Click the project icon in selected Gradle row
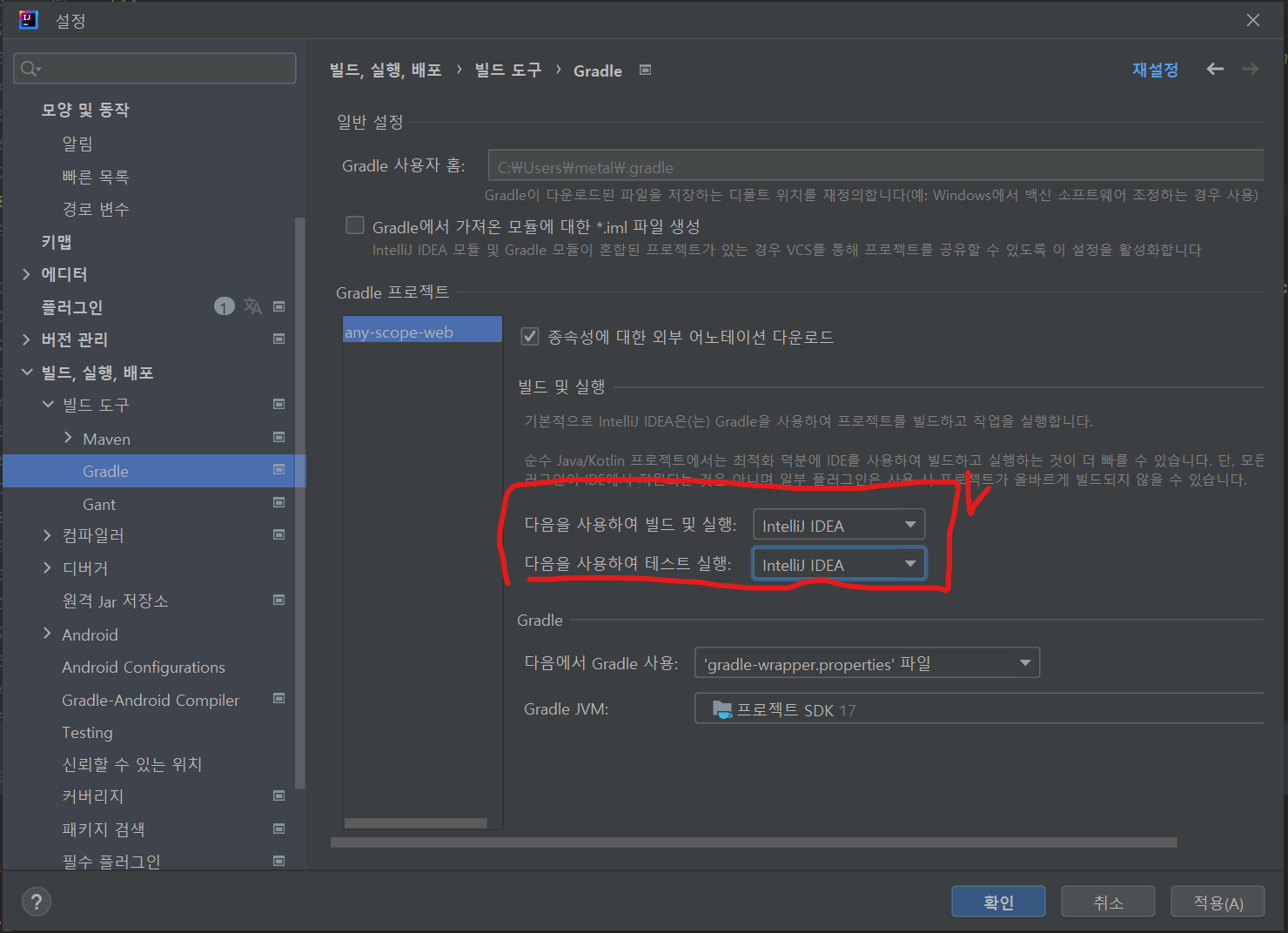Viewport: 1288px width, 933px height. [279, 470]
